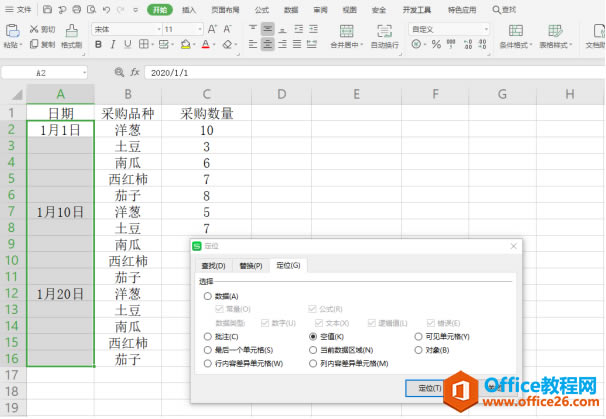Click the select-all corner of the sheet
606x419 pixels.
point(16,94)
